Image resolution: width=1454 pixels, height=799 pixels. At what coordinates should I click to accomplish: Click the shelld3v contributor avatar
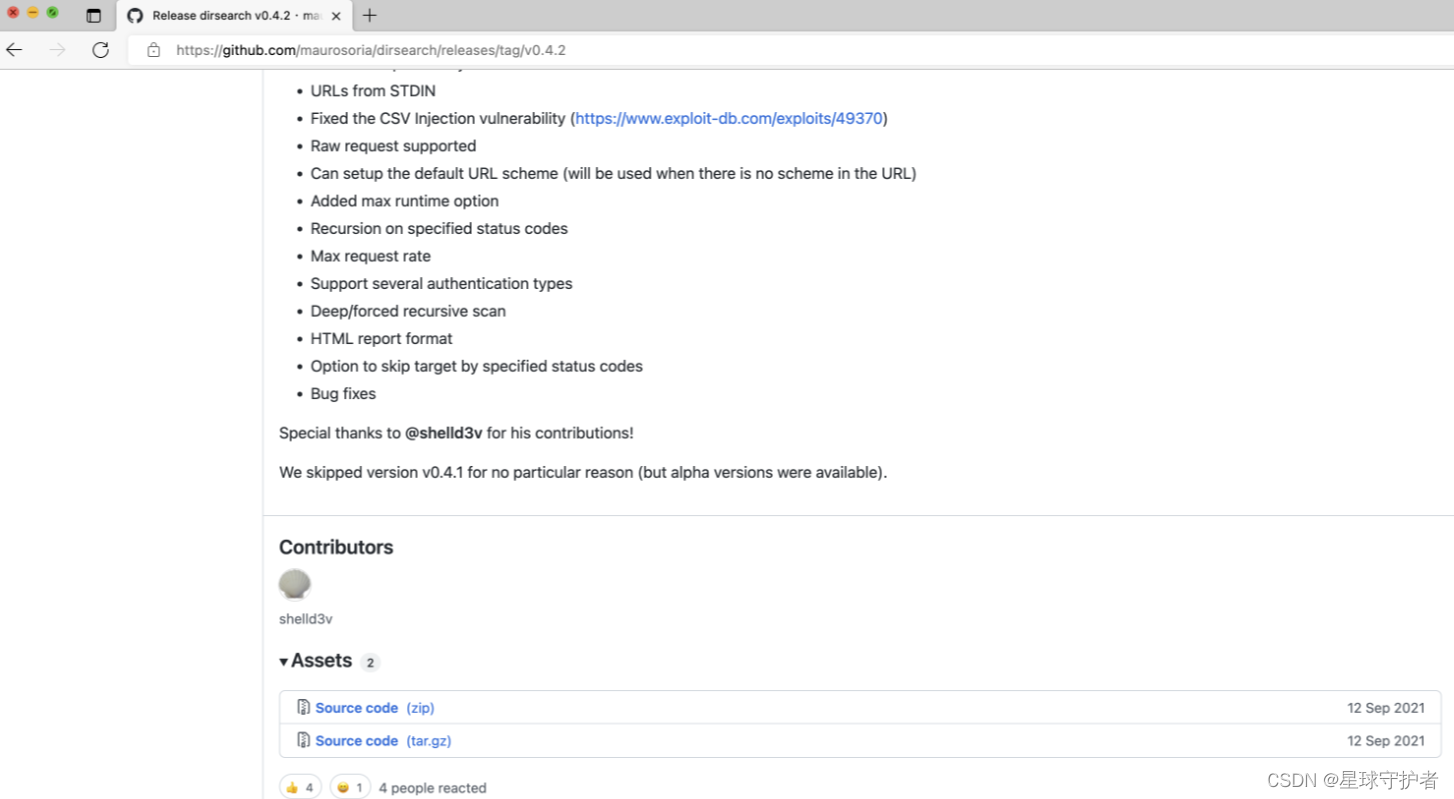[x=294, y=583]
